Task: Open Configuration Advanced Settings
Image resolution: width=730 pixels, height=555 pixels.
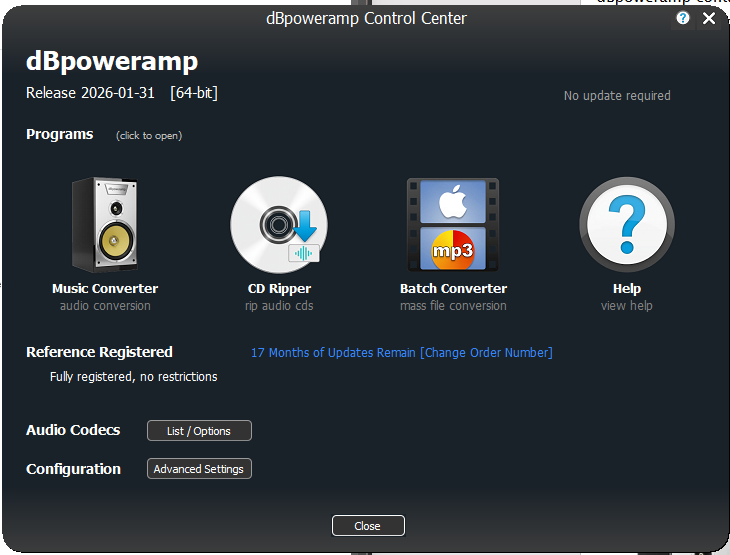Action: pyautogui.click(x=199, y=469)
